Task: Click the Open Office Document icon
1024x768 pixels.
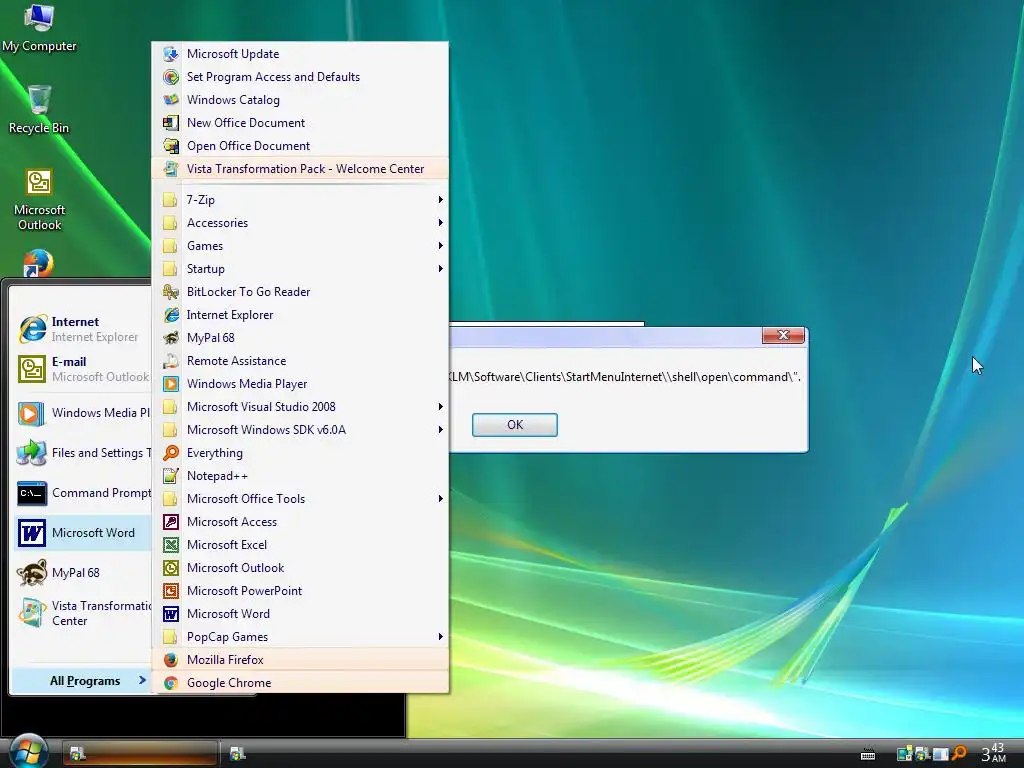Action: pyautogui.click(x=171, y=146)
